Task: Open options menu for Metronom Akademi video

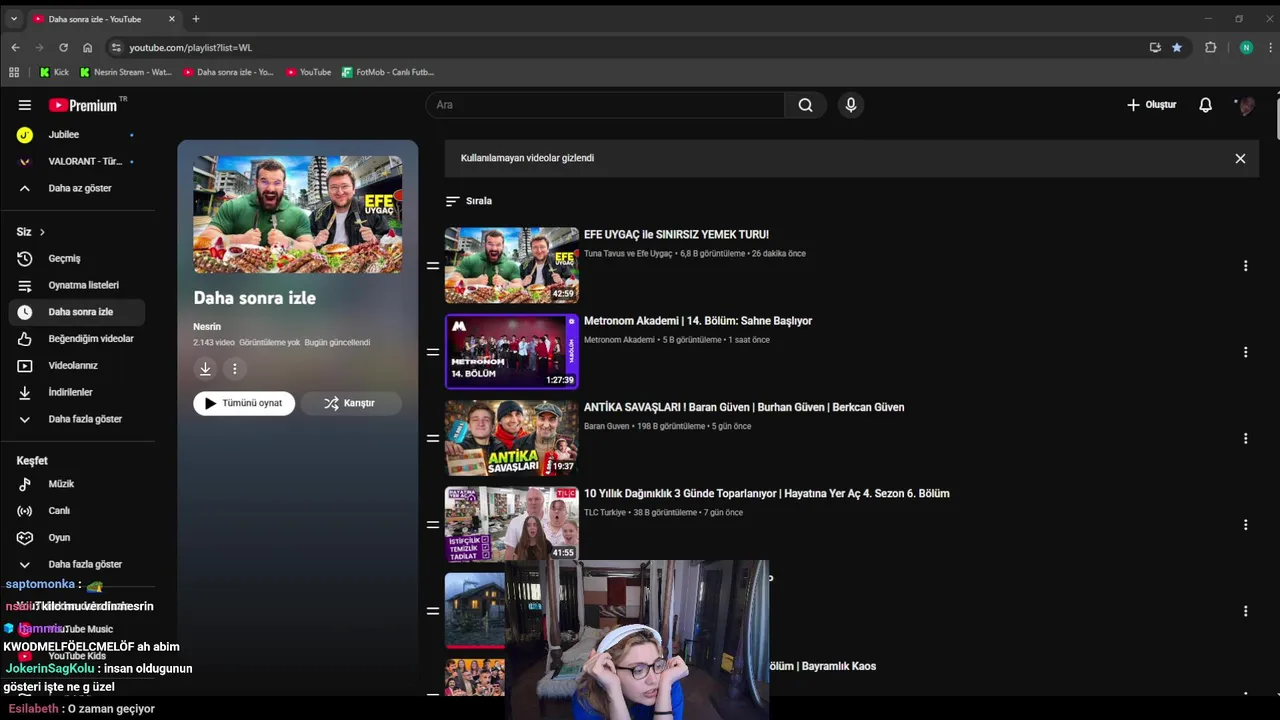Action: [x=1245, y=352]
